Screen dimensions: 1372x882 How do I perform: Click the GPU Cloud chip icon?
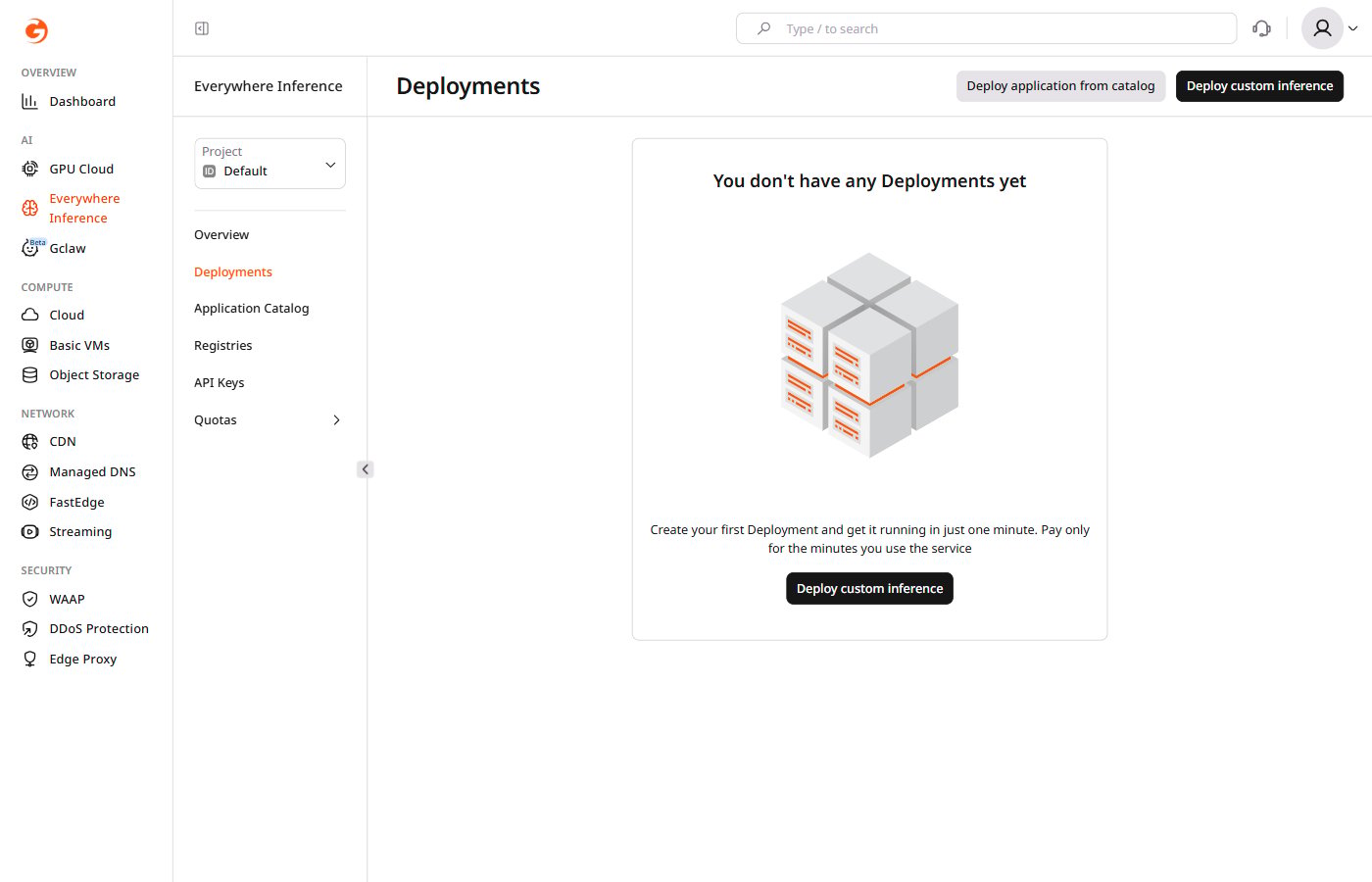click(x=30, y=169)
